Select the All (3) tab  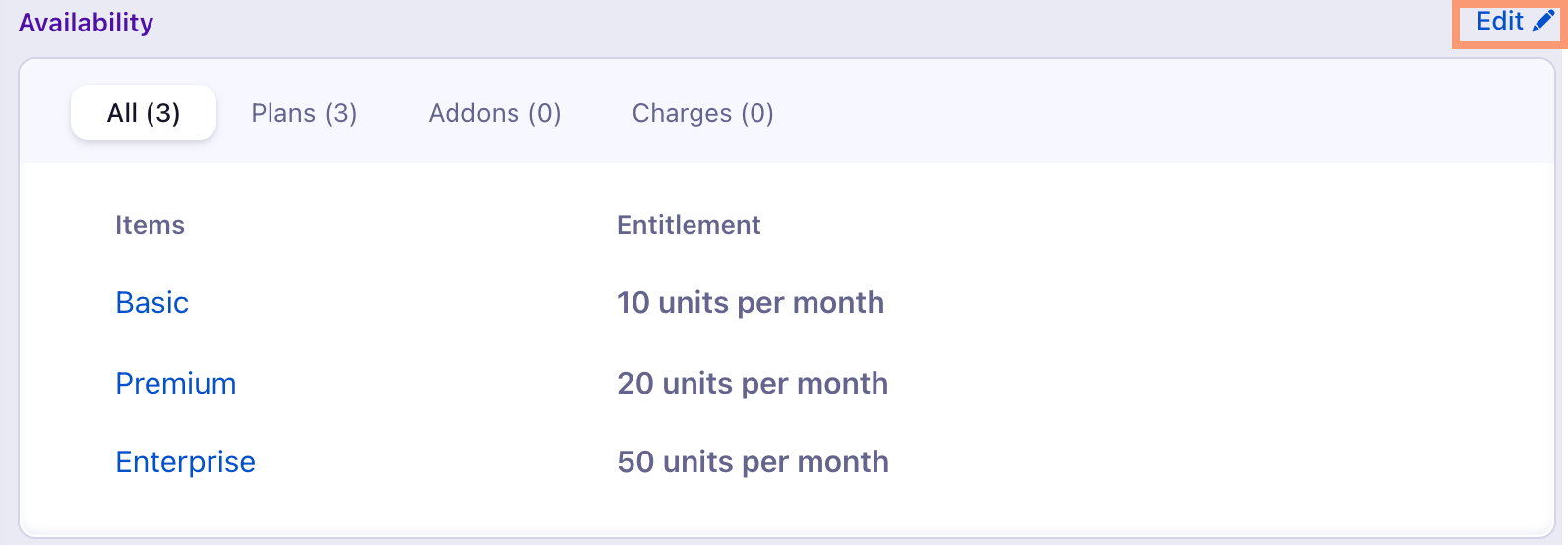144,113
